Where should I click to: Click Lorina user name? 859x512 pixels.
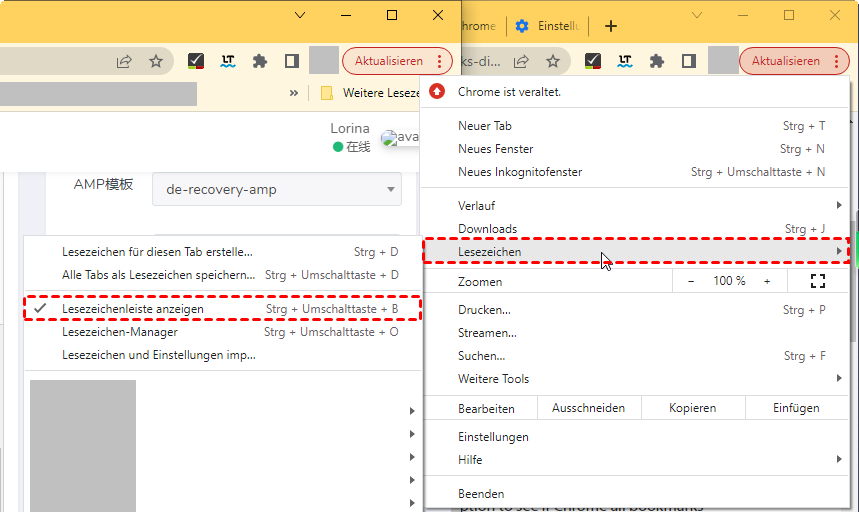click(350, 128)
